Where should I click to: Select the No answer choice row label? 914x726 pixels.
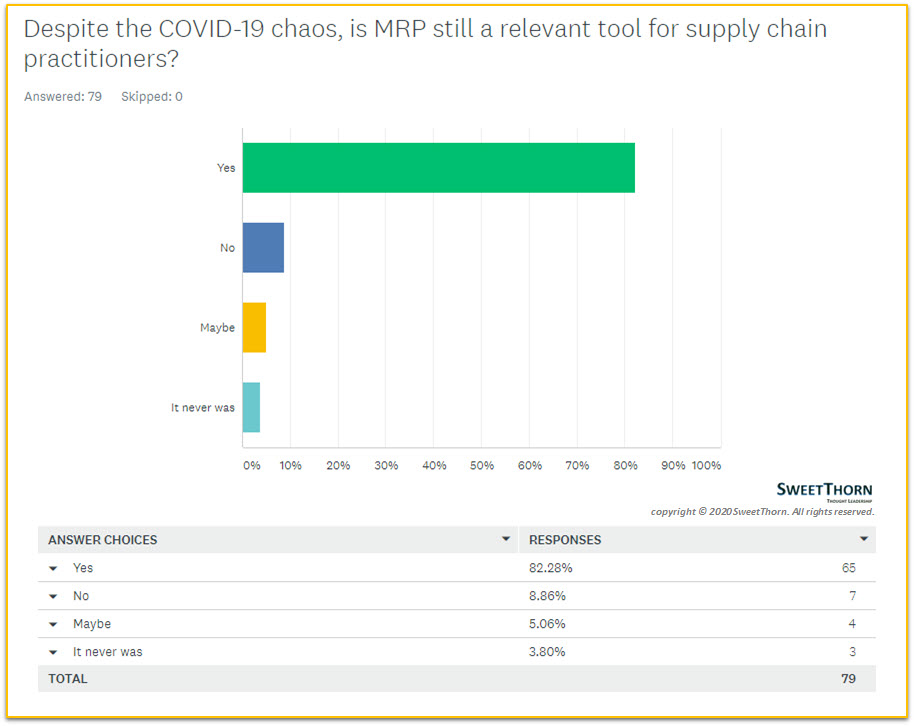pyautogui.click(x=81, y=596)
